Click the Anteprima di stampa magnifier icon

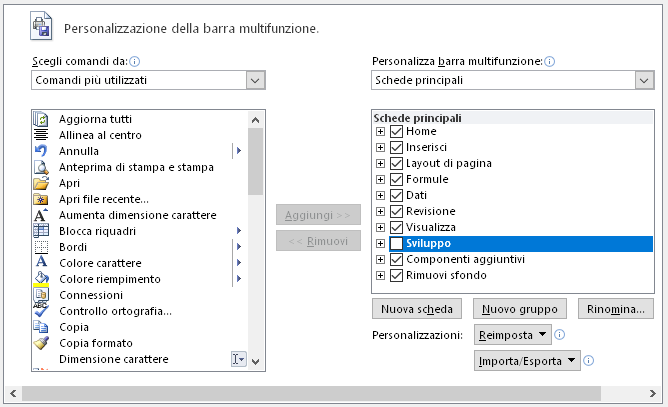[41, 167]
